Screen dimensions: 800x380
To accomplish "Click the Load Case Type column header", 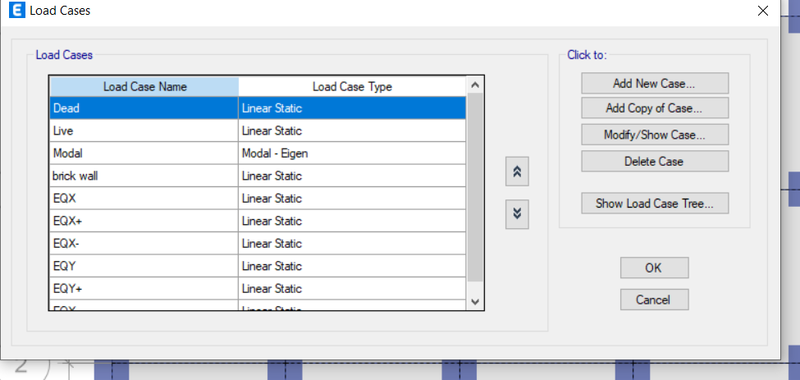I will tap(352, 86).
